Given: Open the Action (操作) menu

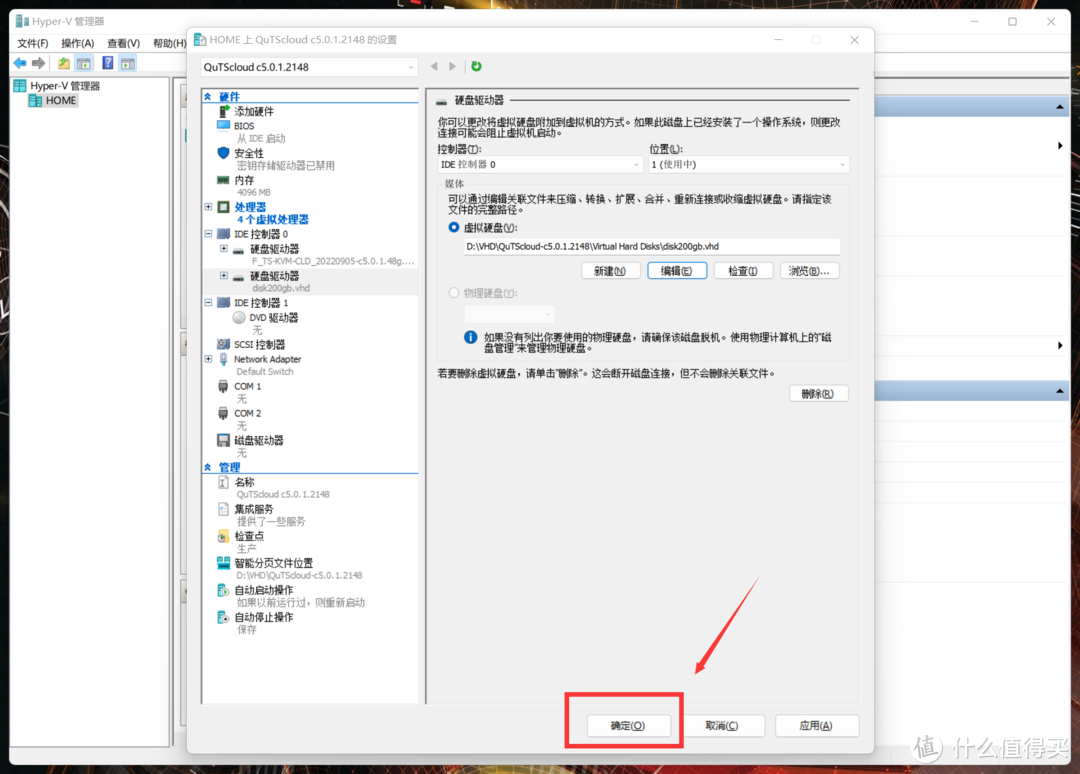Looking at the screenshot, I should (77, 43).
